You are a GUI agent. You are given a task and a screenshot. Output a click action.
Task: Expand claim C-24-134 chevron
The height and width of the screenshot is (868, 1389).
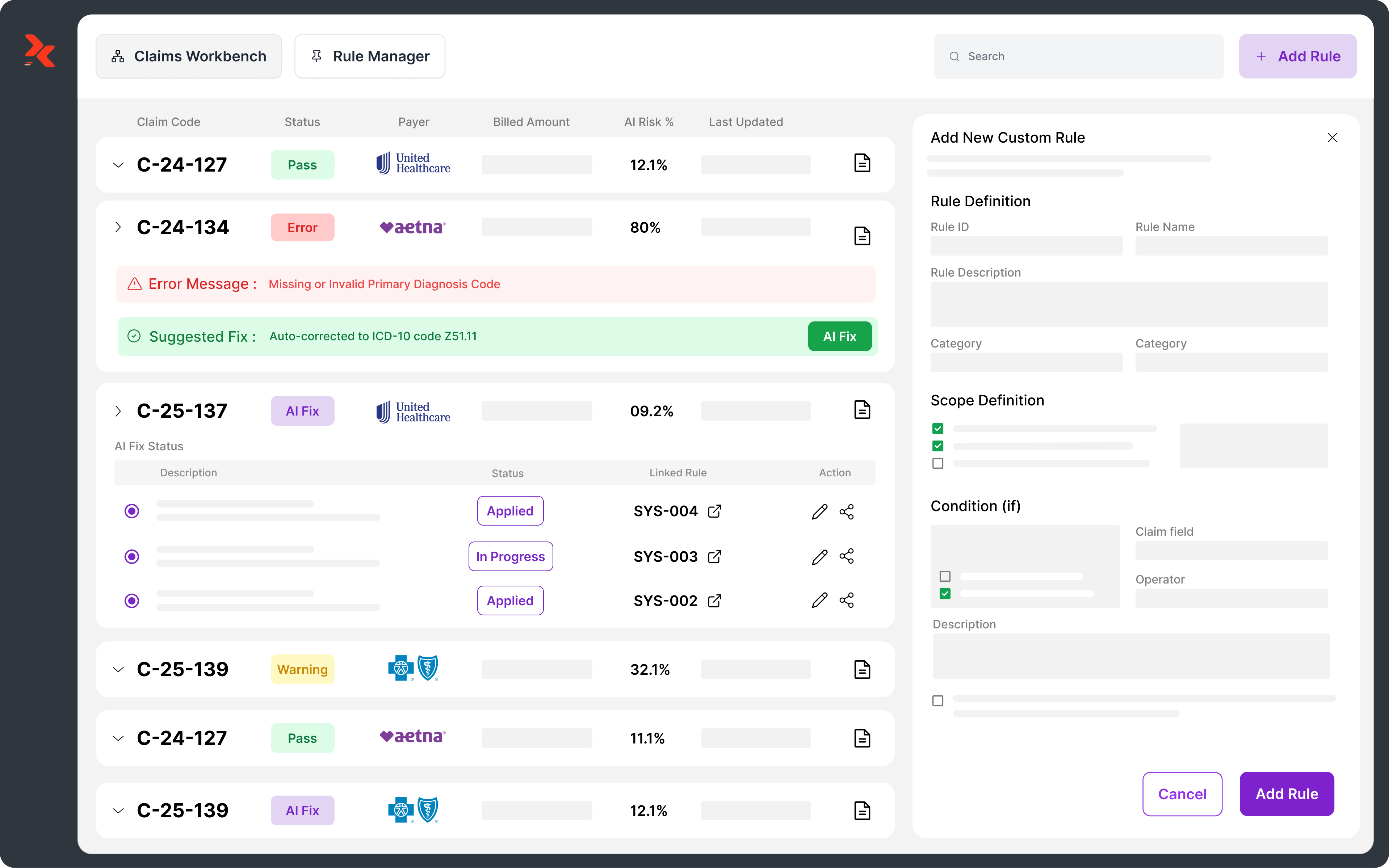tap(118, 227)
